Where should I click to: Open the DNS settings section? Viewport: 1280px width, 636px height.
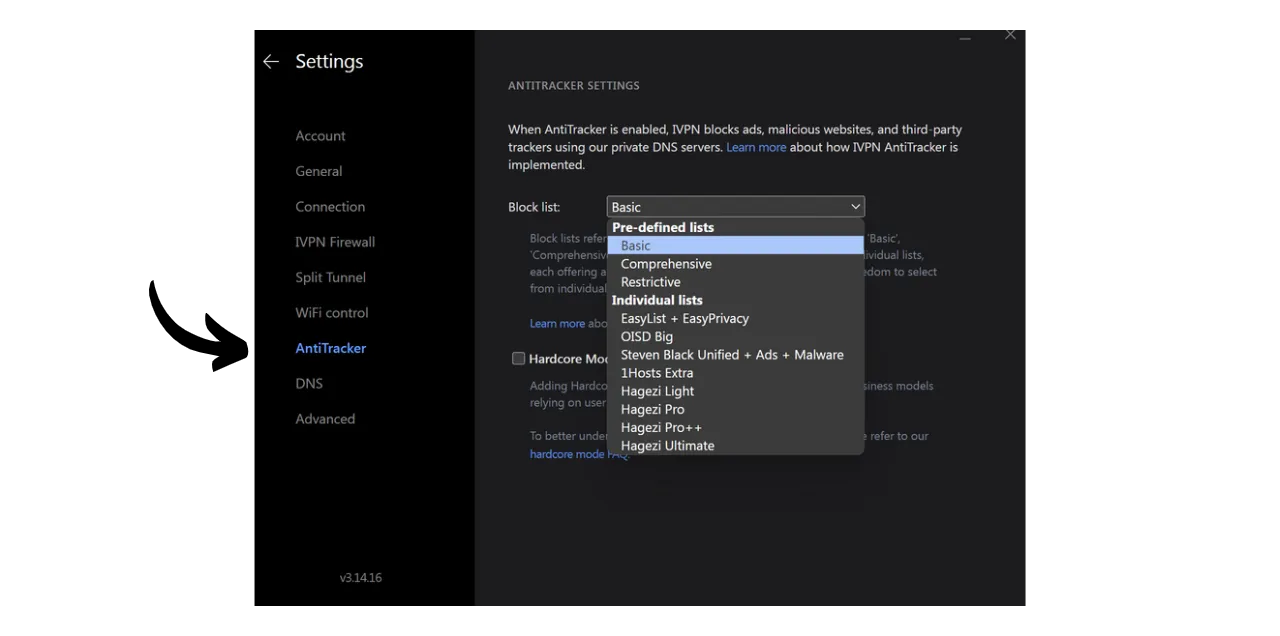(x=309, y=384)
